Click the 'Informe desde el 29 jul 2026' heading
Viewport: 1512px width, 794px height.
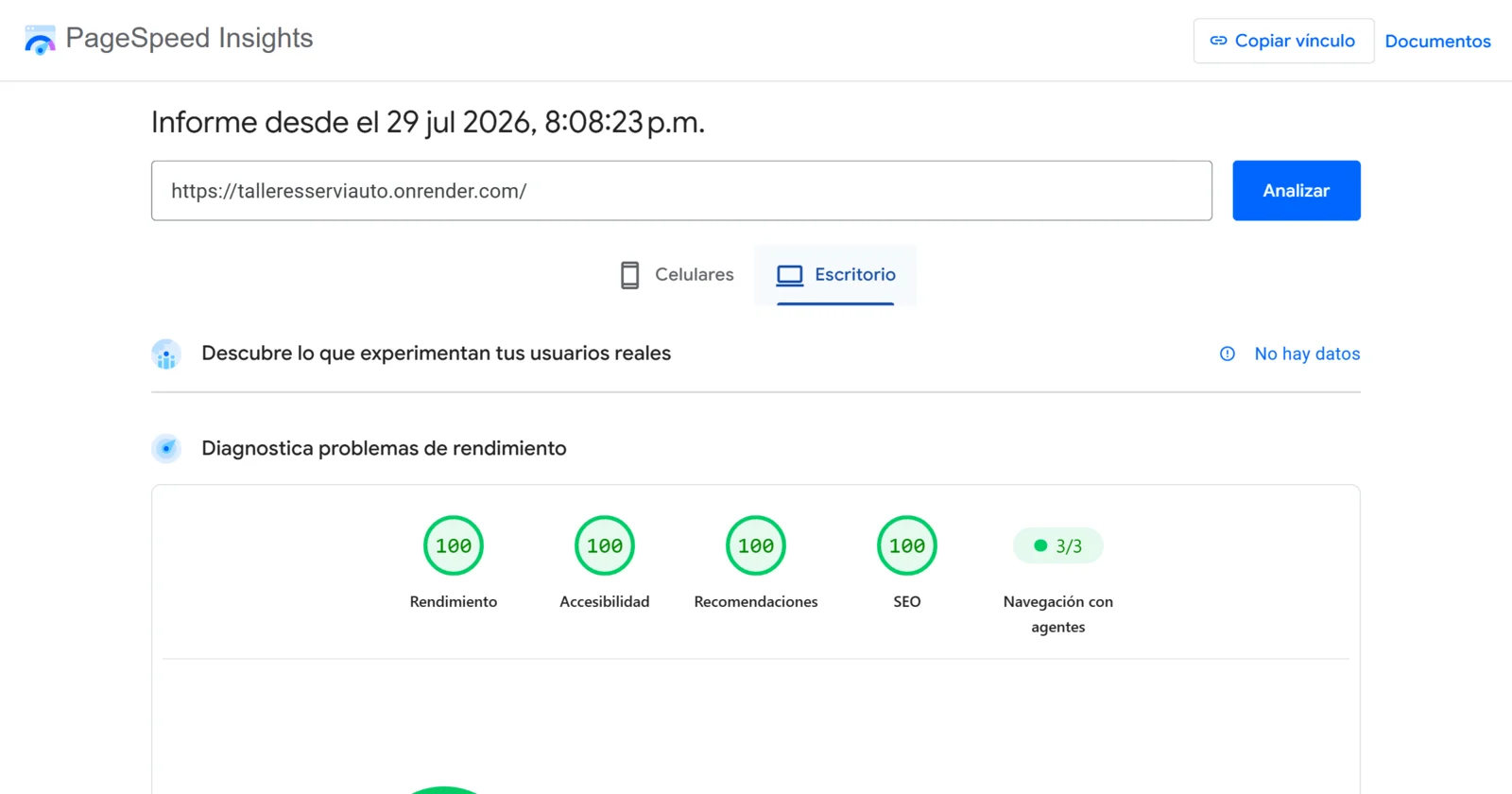pyautogui.click(x=428, y=122)
